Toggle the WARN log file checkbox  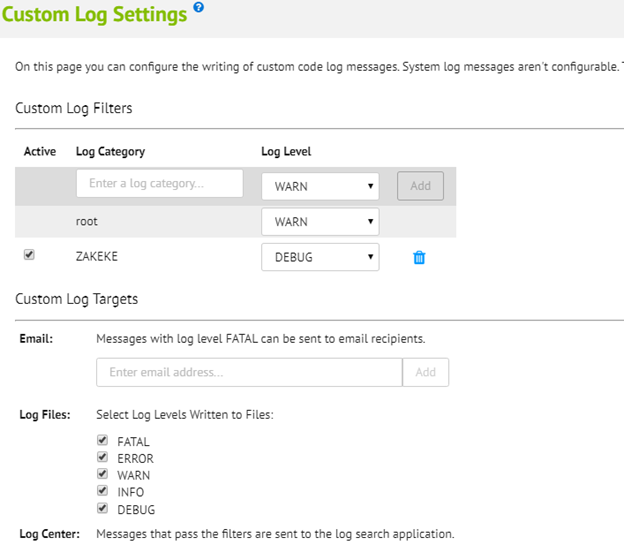(102, 473)
